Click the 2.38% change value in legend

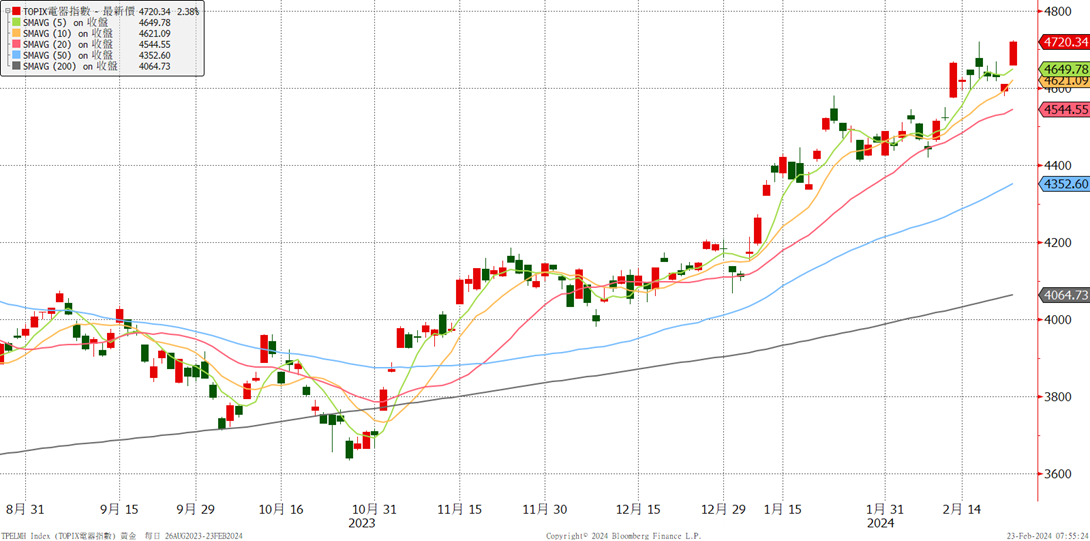click(187, 11)
